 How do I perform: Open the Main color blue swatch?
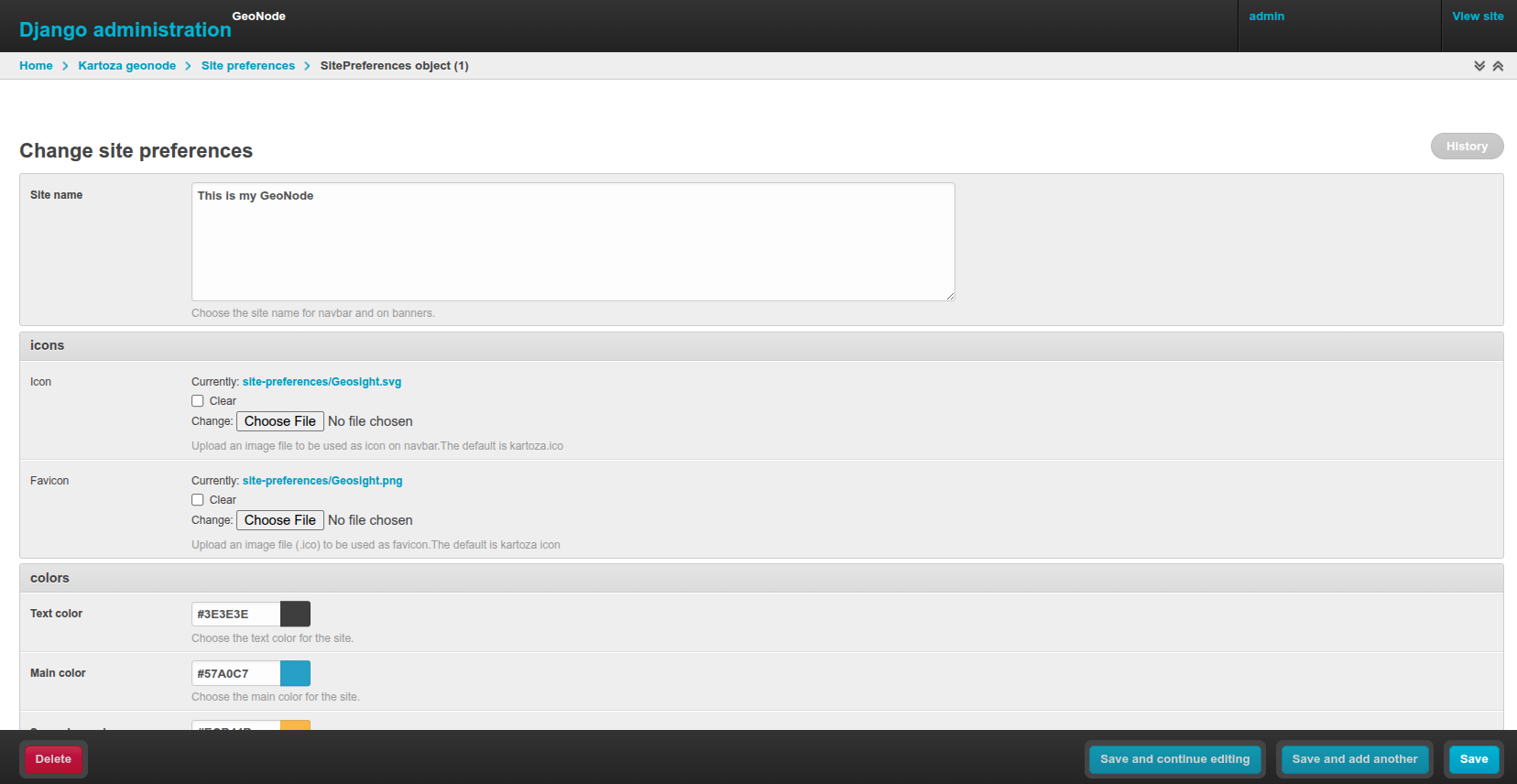click(x=295, y=673)
